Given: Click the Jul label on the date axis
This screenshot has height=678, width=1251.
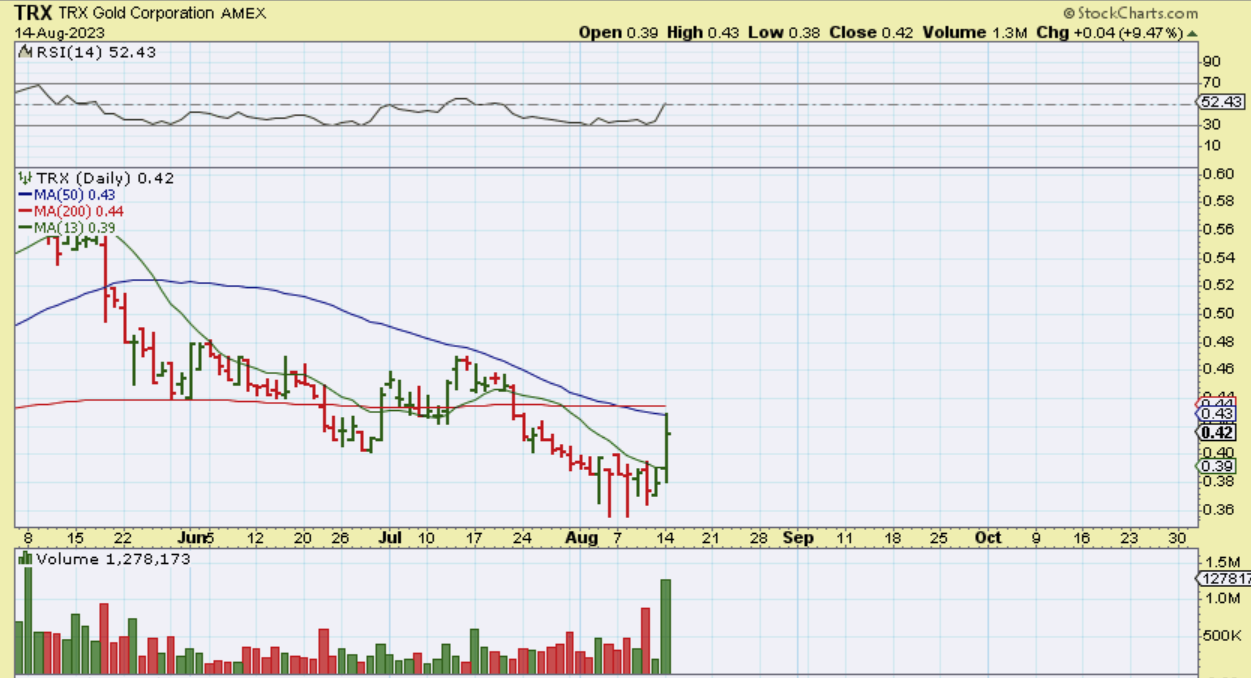Looking at the screenshot, I should pyautogui.click(x=390, y=538).
